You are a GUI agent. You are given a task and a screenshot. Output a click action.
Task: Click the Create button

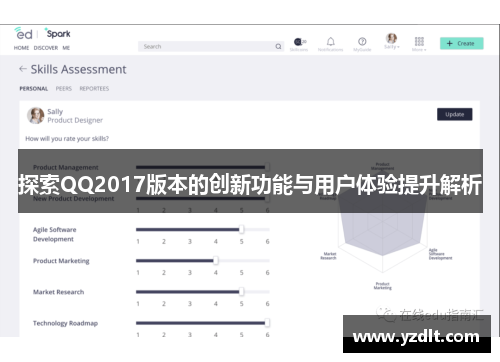[461, 43]
